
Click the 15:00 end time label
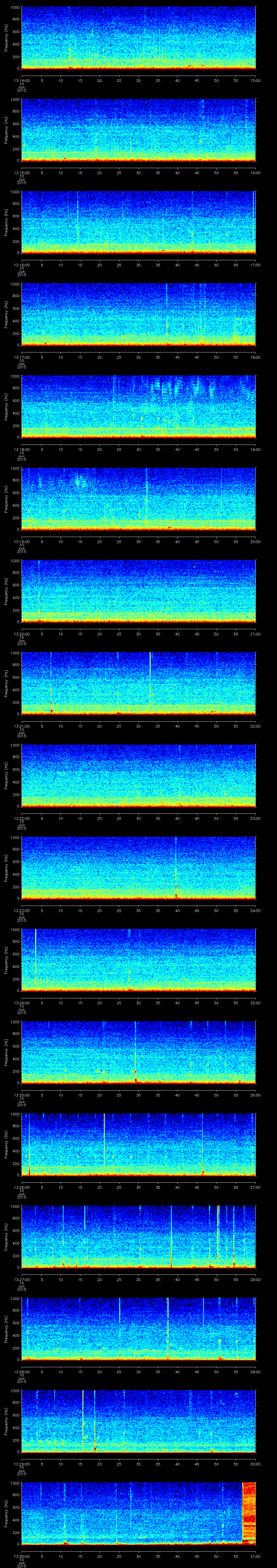point(255,80)
